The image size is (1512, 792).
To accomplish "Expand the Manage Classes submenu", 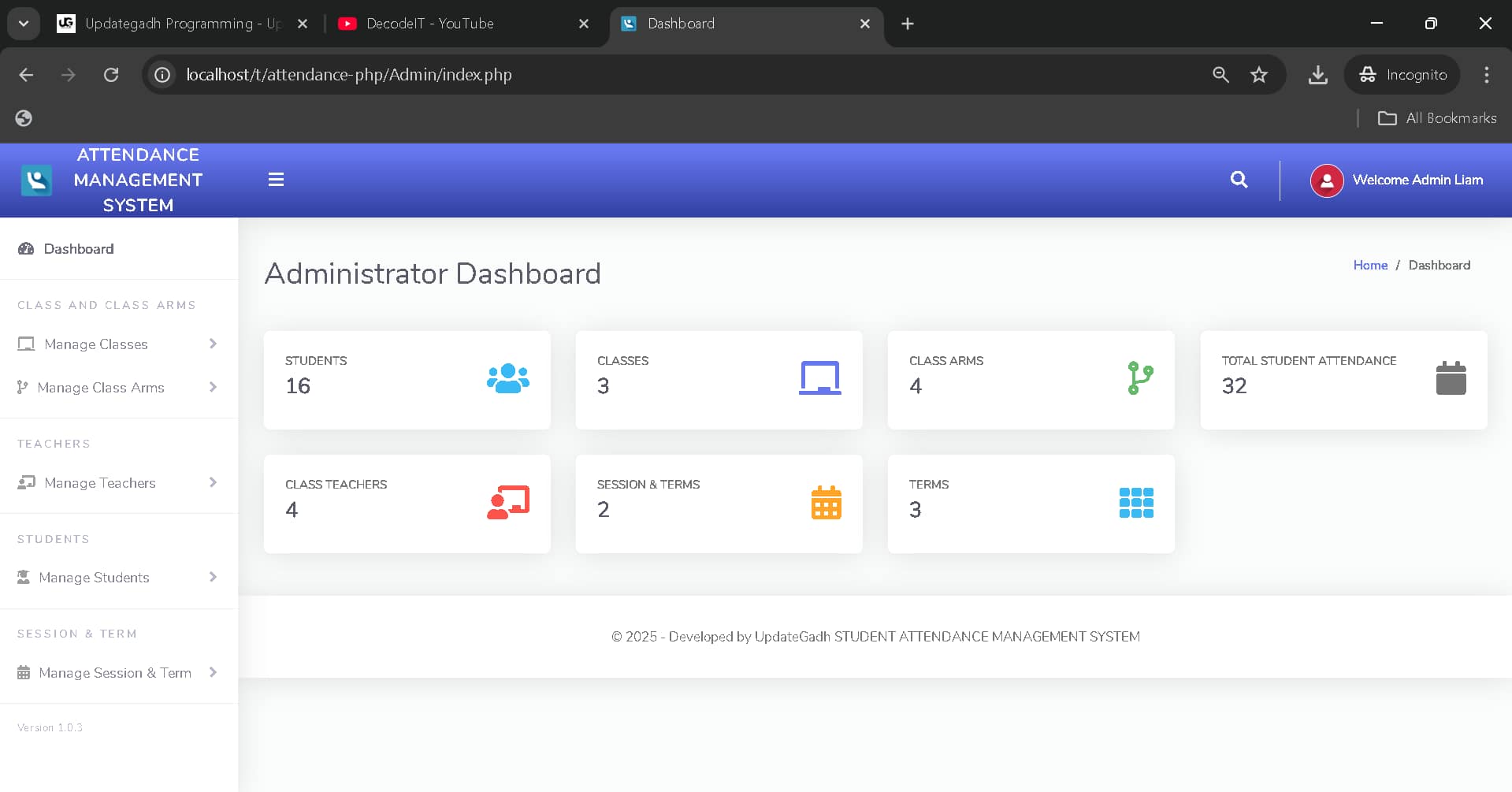I will click(x=212, y=344).
